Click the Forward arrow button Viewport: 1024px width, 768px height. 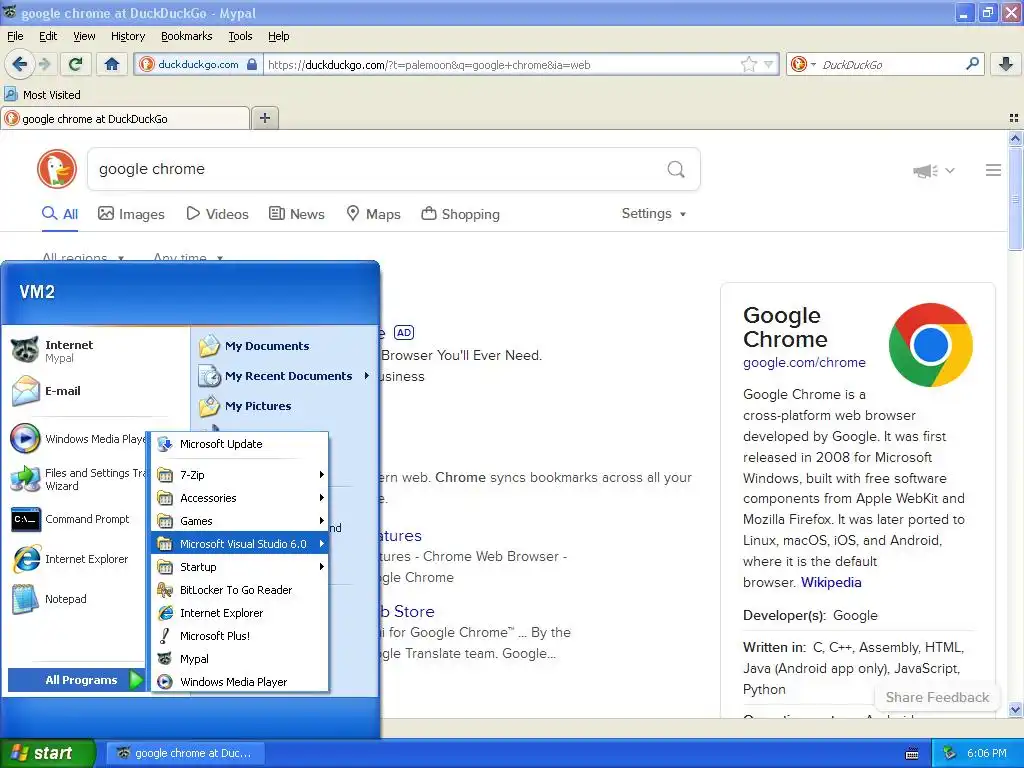[44, 64]
